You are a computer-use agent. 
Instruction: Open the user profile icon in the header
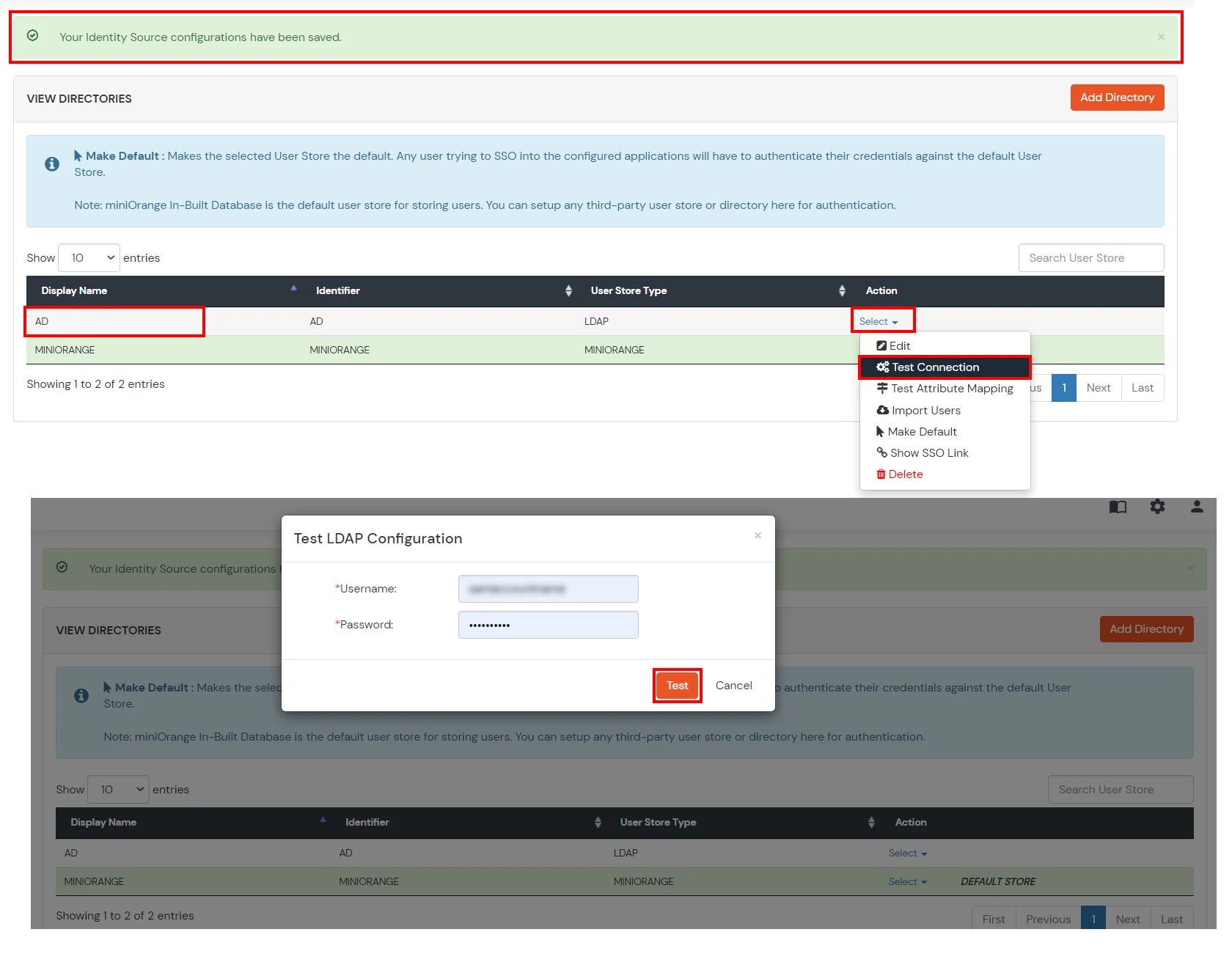tap(1197, 507)
